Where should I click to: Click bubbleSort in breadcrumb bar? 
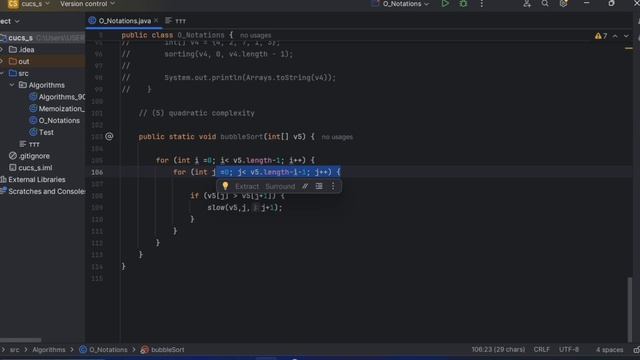(x=163, y=350)
